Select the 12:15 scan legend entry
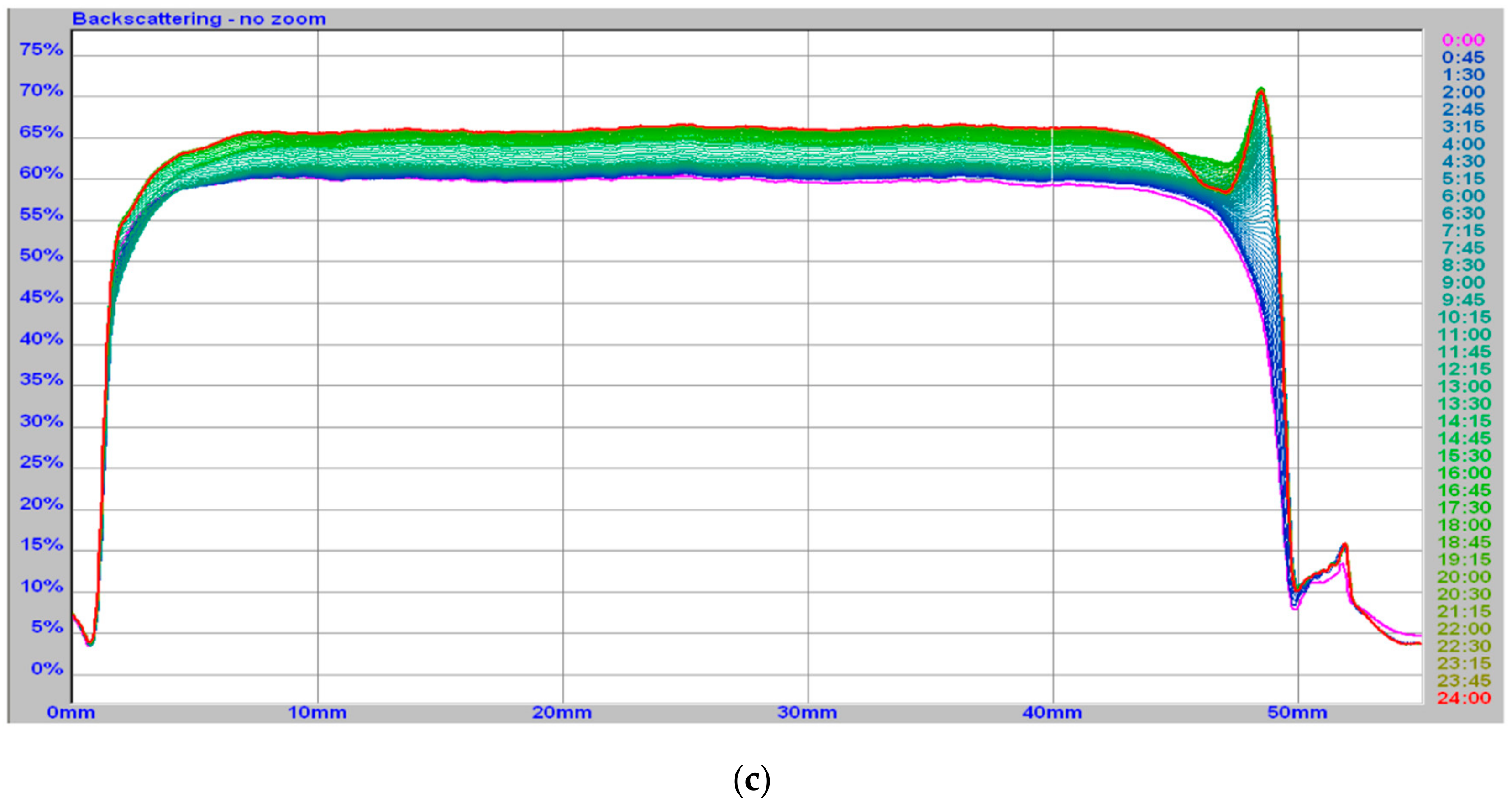Viewport: 1512px width, 804px height. (1464, 369)
